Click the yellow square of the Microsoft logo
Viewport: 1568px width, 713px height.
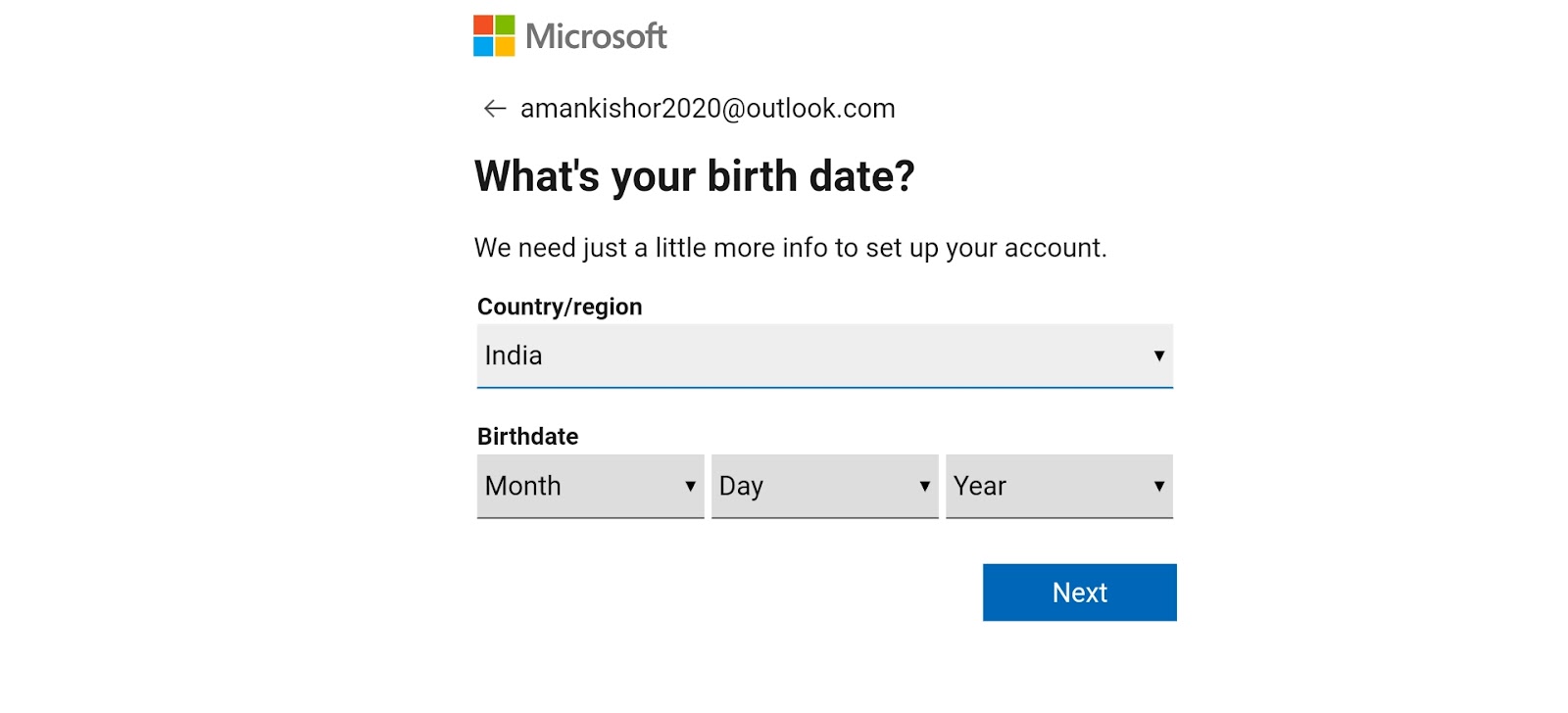(x=505, y=47)
